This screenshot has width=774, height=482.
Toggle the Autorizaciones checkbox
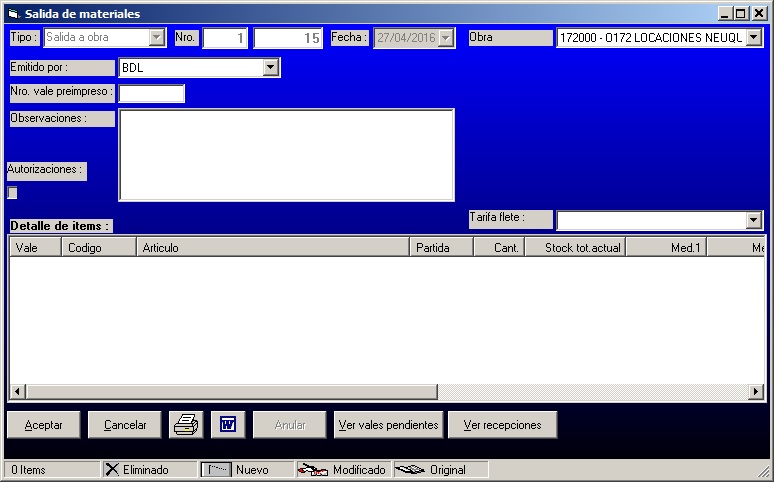[x=12, y=193]
